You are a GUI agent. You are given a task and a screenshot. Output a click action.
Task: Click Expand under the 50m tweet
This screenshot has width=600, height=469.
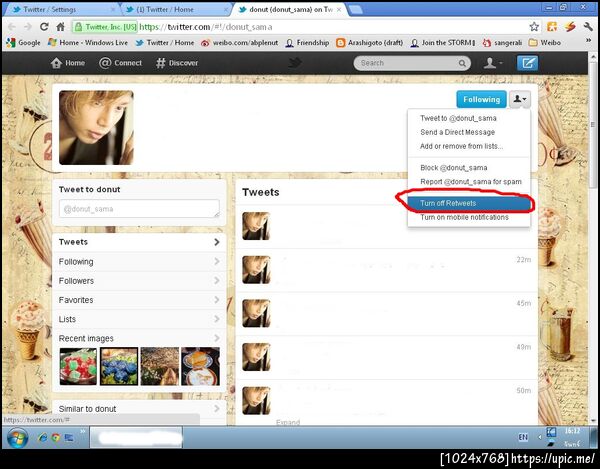(x=288, y=422)
